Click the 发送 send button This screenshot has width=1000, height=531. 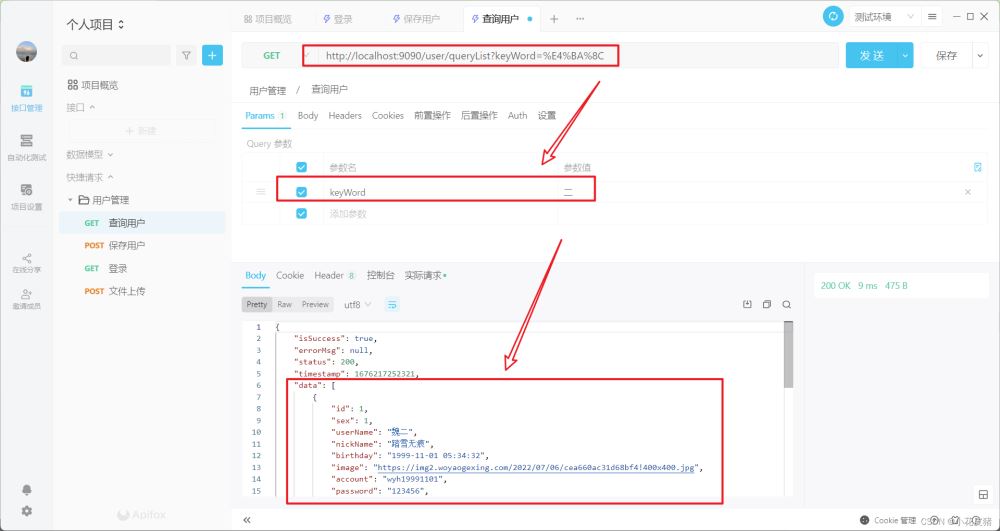(x=871, y=55)
